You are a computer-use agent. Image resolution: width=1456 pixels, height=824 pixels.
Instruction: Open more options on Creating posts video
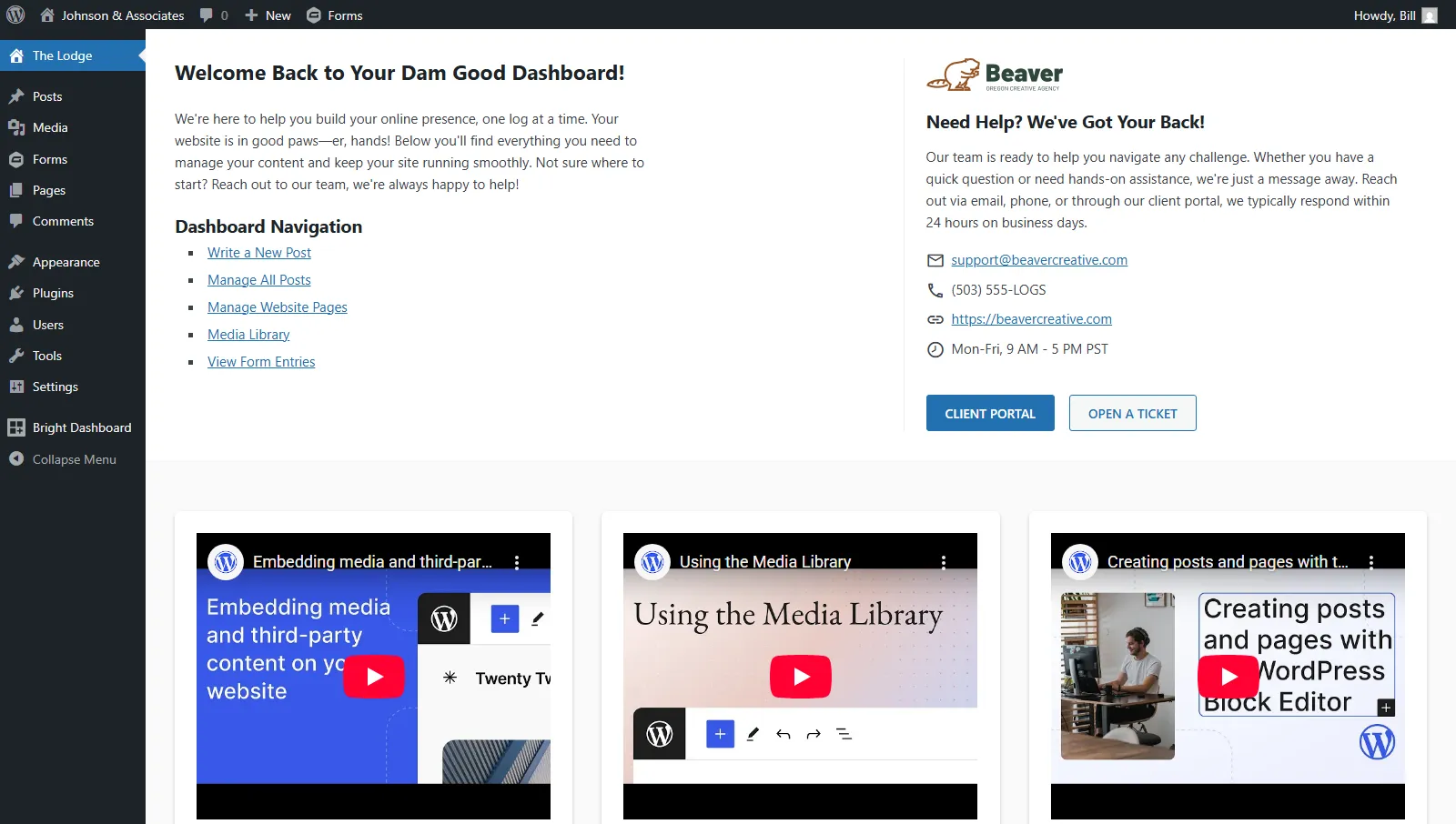[1371, 562]
